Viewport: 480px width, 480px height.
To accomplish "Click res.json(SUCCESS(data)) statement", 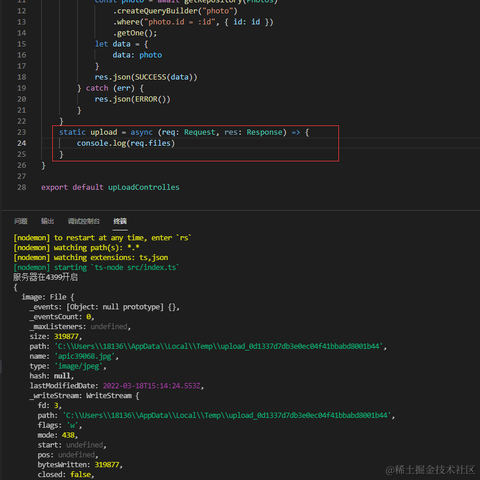I will (x=146, y=77).
